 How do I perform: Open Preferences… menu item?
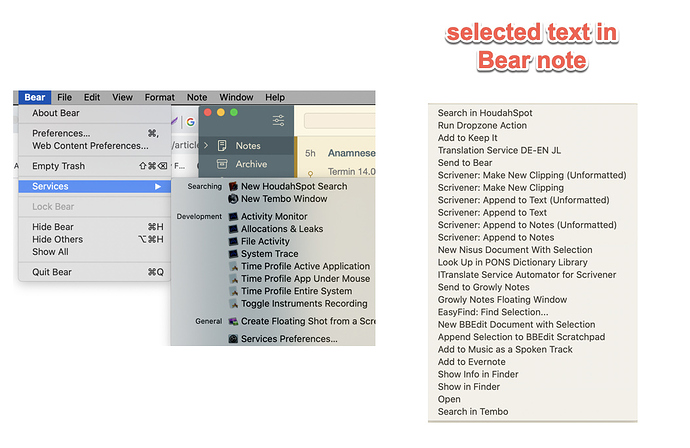(x=95, y=133)
